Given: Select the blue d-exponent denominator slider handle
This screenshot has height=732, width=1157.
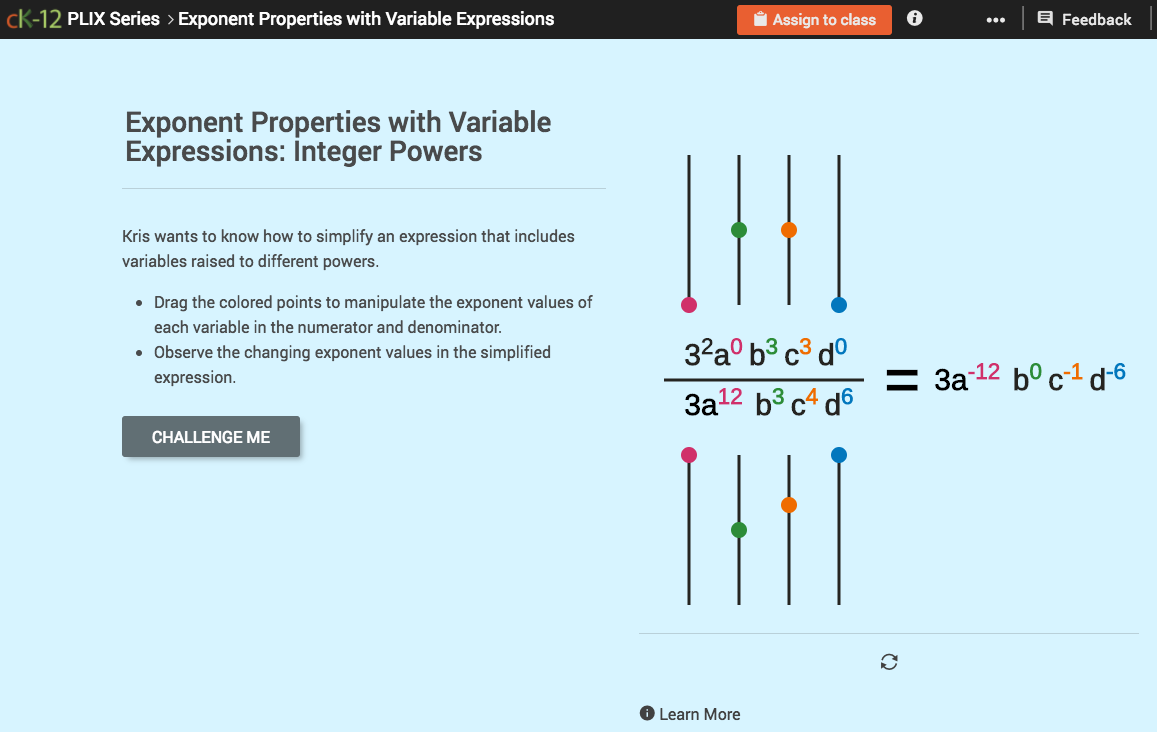Looking at the screenshot, I should pos(838,454).
